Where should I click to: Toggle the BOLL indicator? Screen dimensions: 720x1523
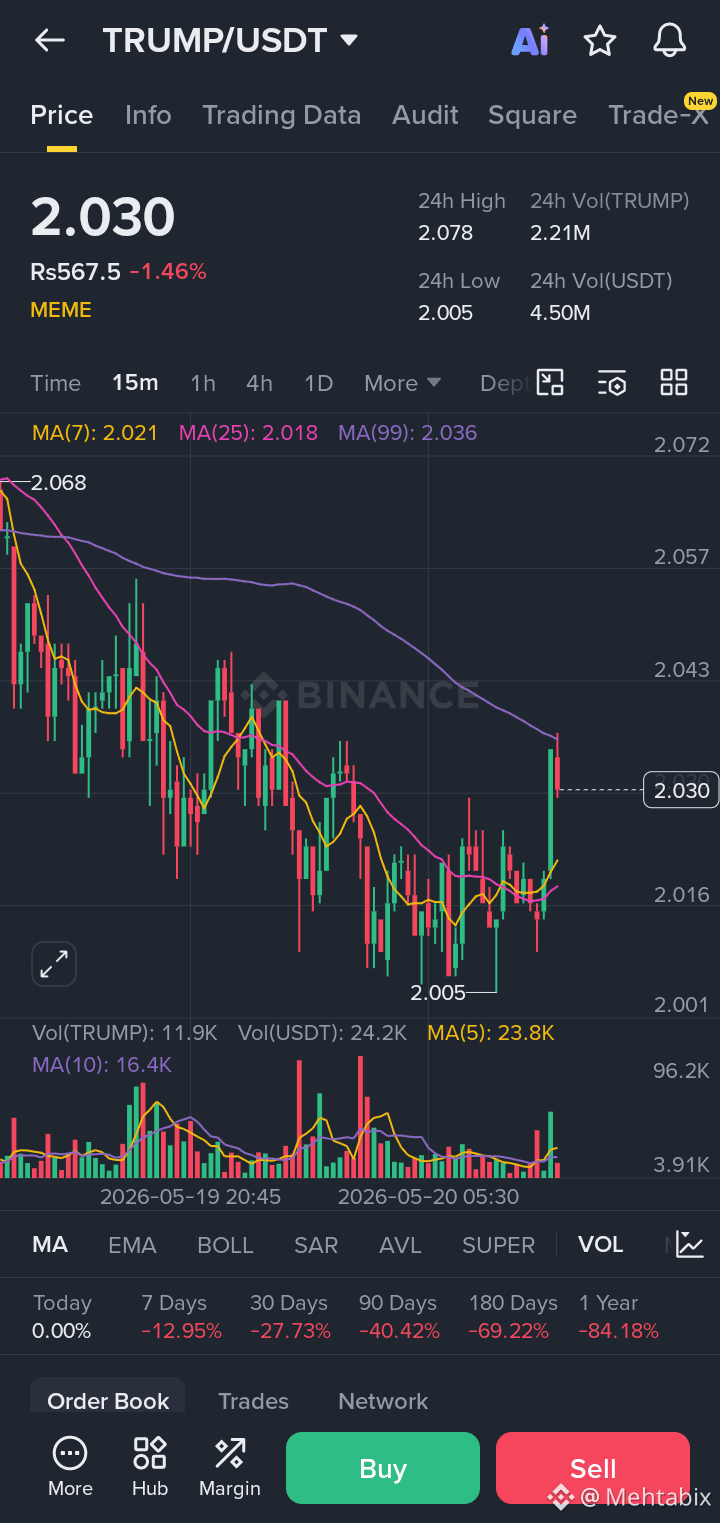pyautogui.click(x=225, y=1245)
